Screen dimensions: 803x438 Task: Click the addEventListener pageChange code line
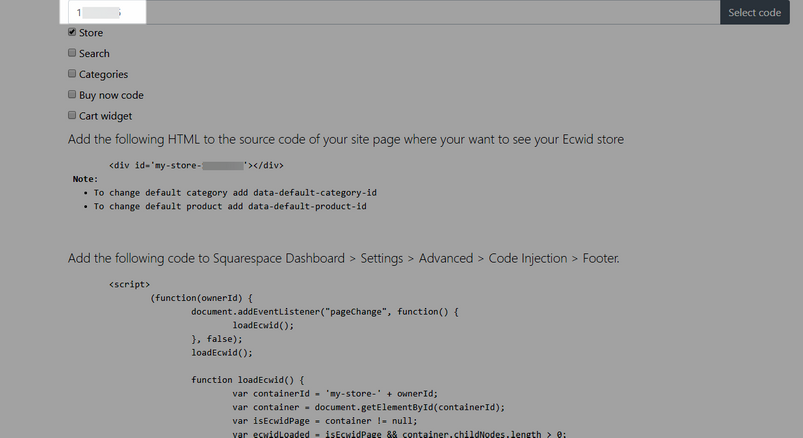[x=325, y=311]
